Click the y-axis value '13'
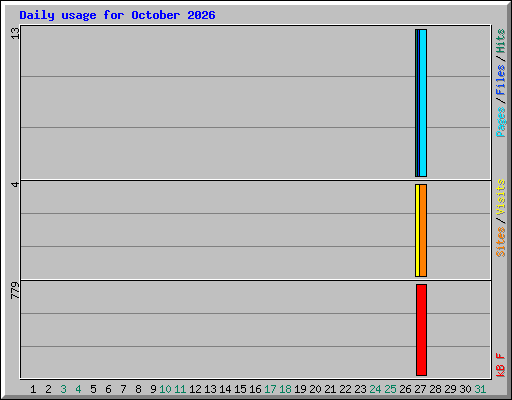The height and width of the screenshot is (400, 512). pos(15,33)
